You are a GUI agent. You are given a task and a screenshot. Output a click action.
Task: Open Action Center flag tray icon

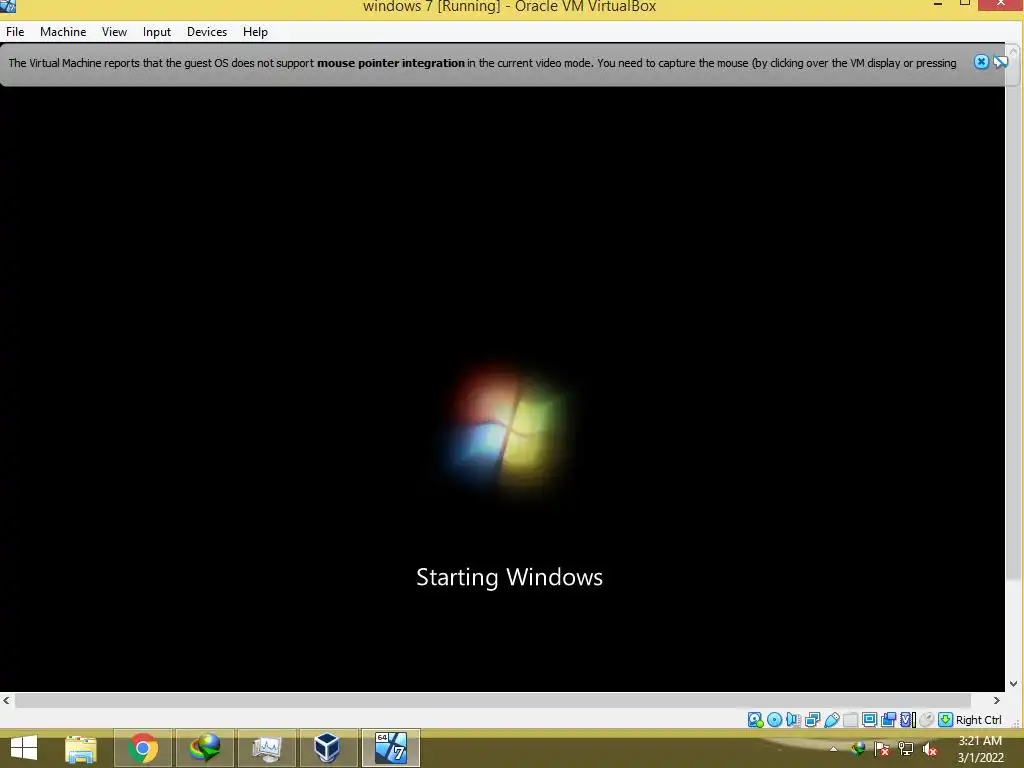(x=881, y=749)
